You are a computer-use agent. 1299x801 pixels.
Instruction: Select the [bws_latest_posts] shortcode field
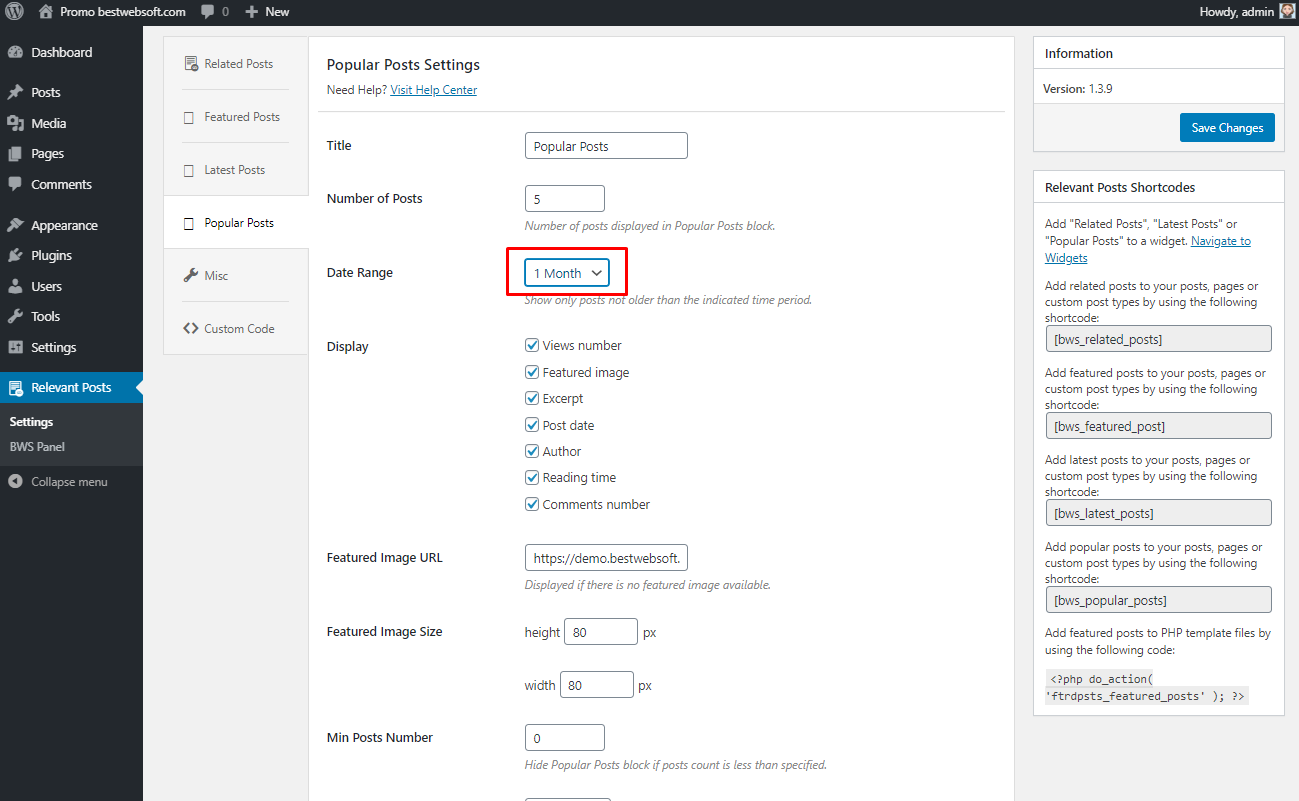point(1158,513)
